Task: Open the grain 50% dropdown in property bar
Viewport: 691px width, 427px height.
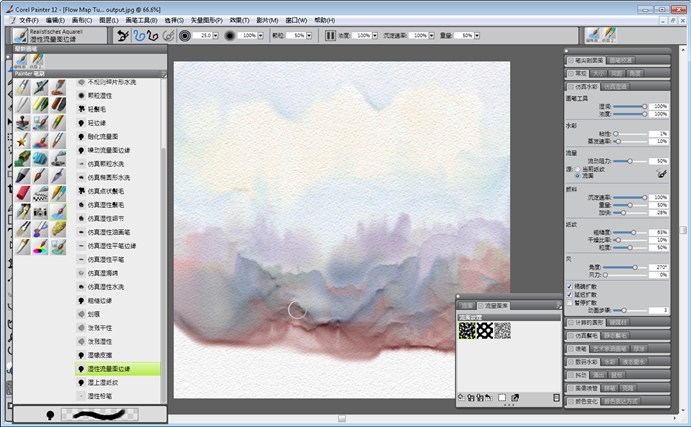Action: click(309, 36)
